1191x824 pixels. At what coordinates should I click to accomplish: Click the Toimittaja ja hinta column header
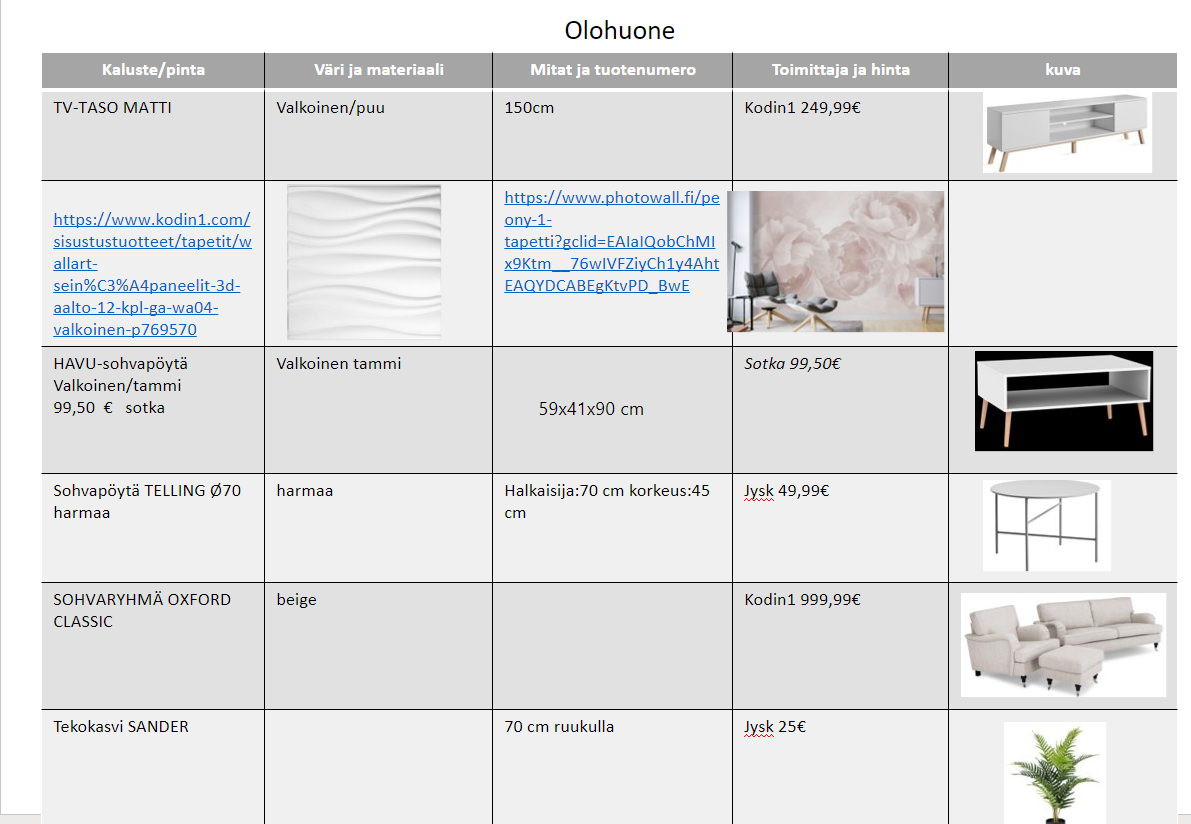click(x=841, y=70)
